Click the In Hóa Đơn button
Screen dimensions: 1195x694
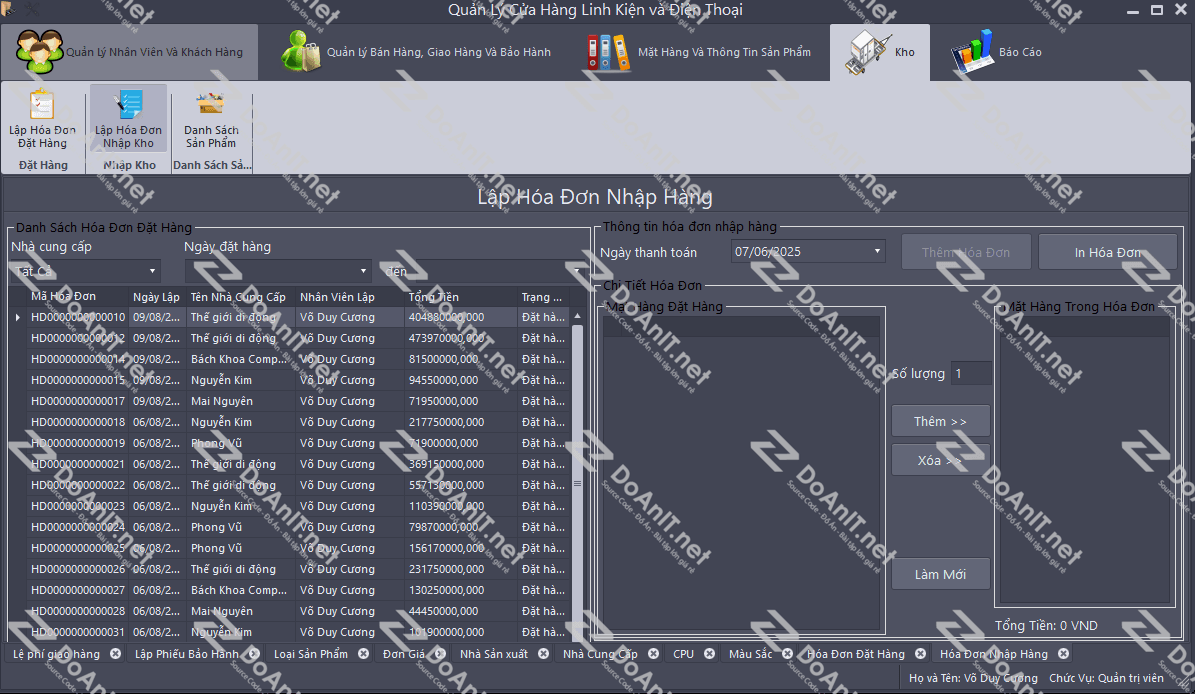point(1107,253)
